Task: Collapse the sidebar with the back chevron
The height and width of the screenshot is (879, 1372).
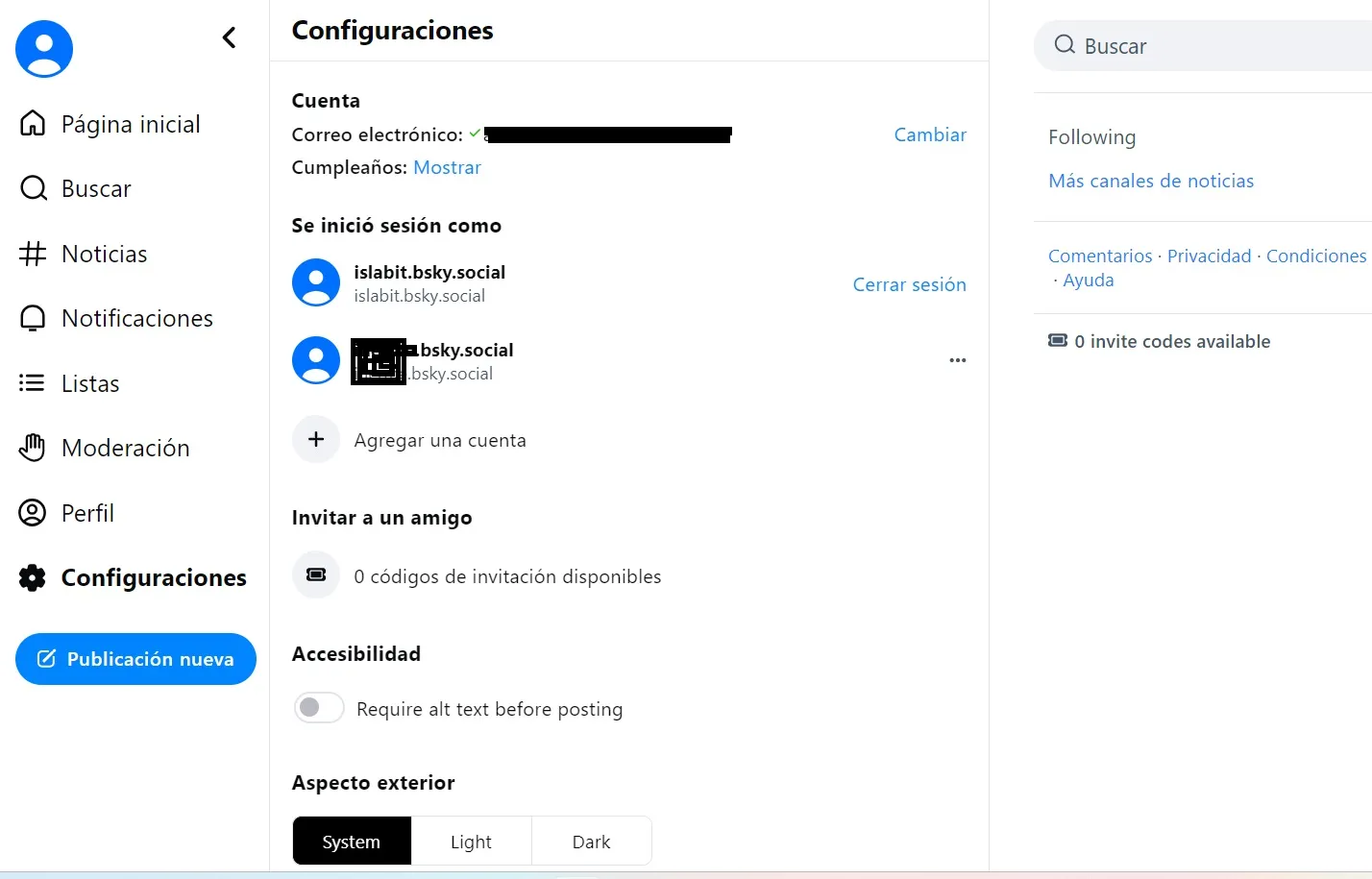Action: coord(229,37)
